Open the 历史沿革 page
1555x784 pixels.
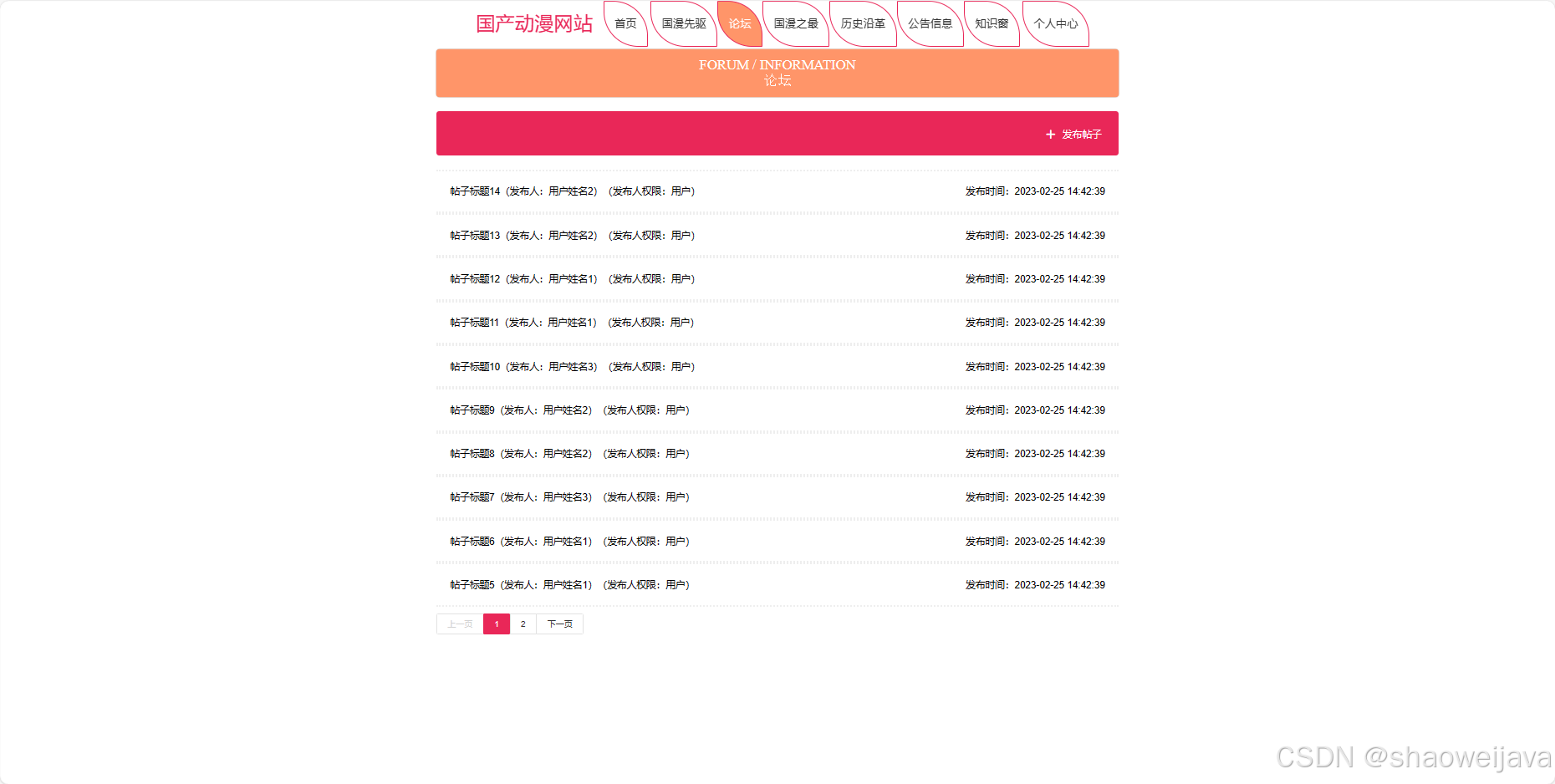tap(862, 24)
